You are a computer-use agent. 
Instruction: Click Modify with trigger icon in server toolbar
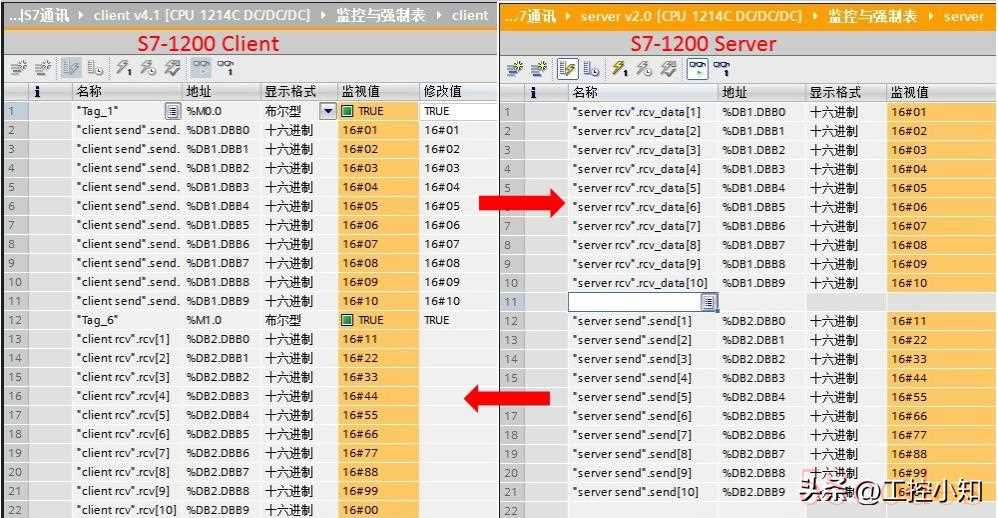[x=644, y=68]
